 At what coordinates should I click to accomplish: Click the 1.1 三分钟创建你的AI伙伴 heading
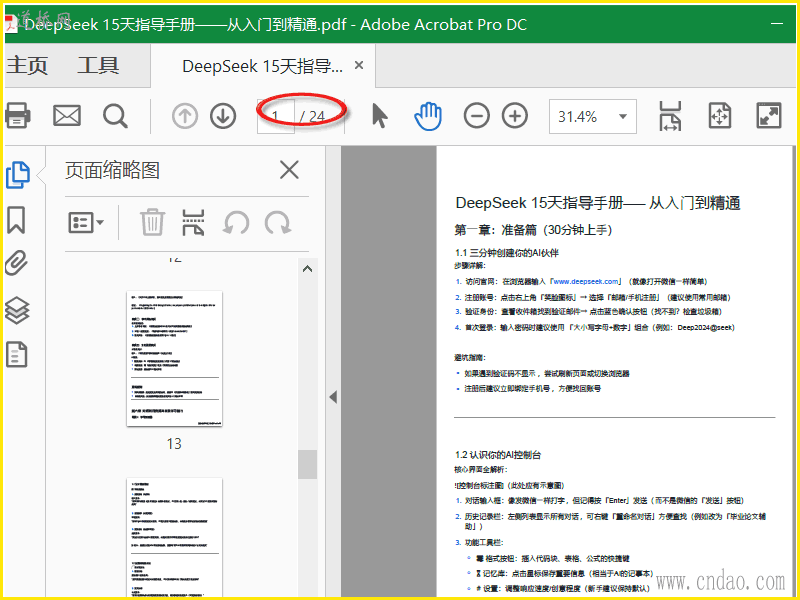pos(507,253)
